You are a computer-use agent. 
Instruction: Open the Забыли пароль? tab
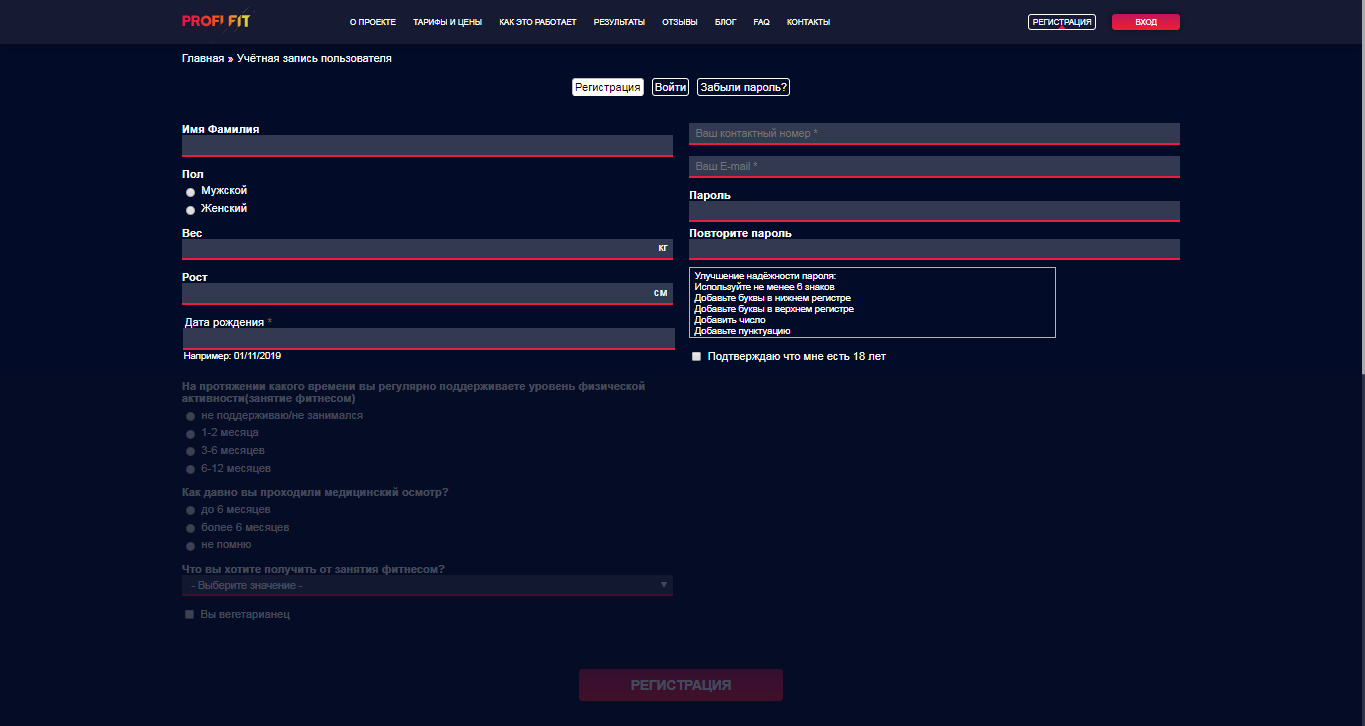pyautogui.click(x=743, y=87)
